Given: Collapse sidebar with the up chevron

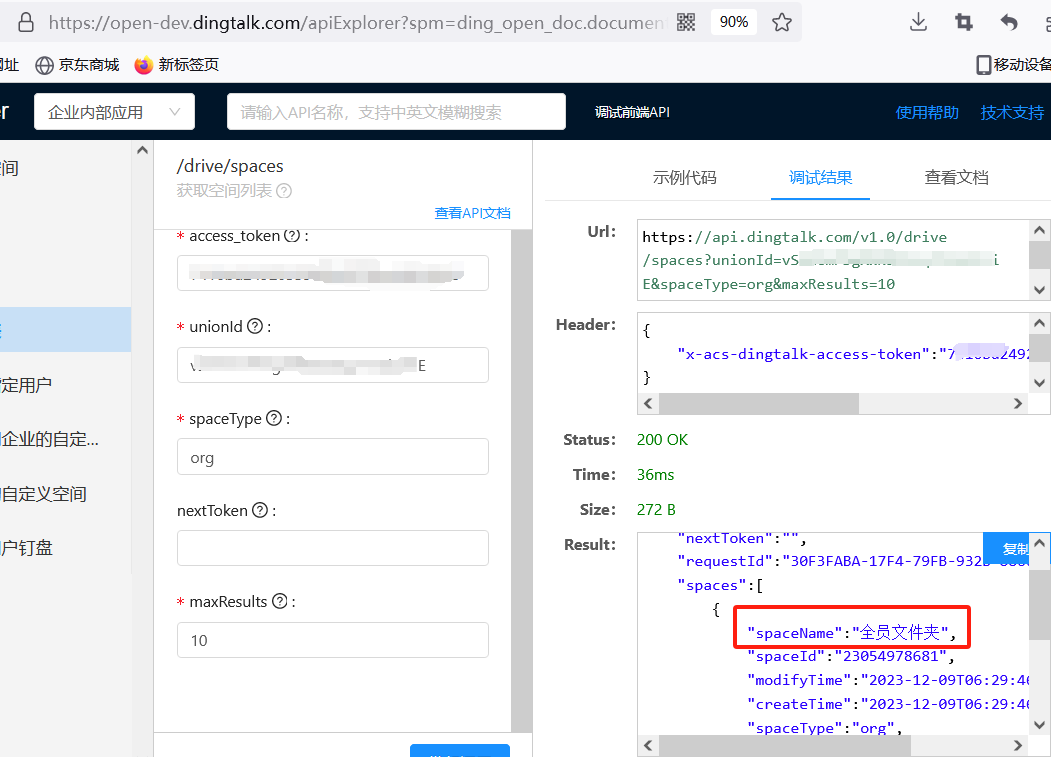Looking at the screenshot, I should pyautogui.click(x=142, y=150).
